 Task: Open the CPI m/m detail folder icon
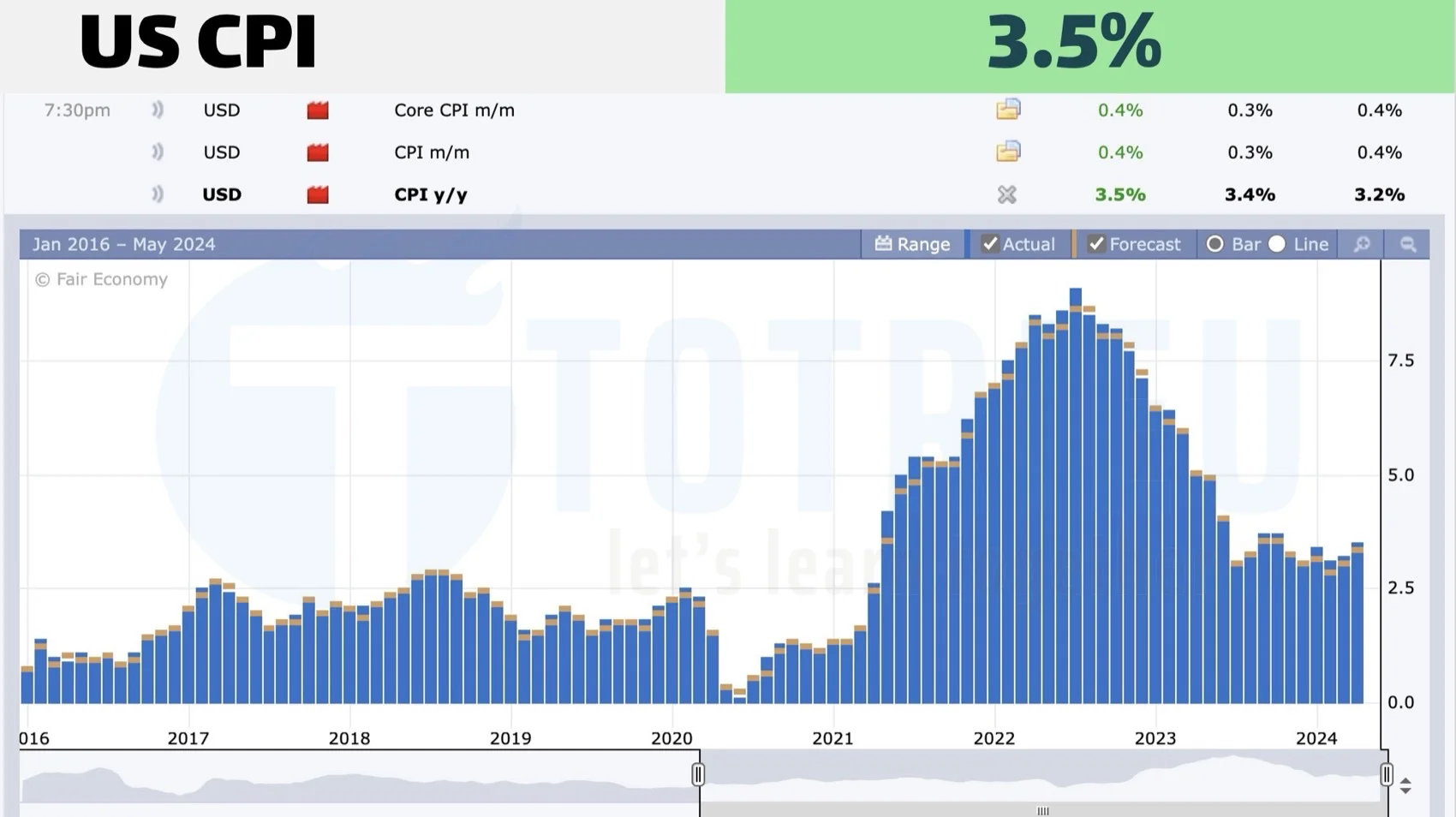tap(1008, 152)
